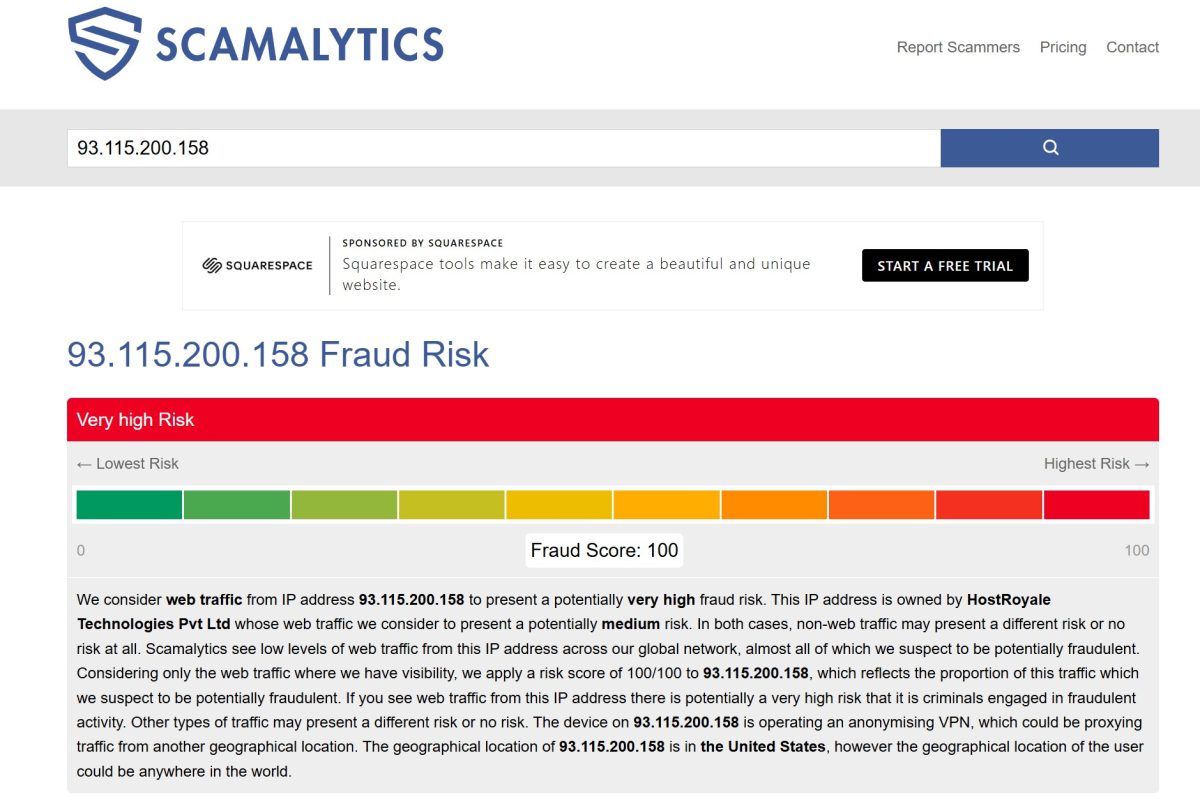
Task: Click the red highest-risk segment of the gradient
Action: [1097, 505]
